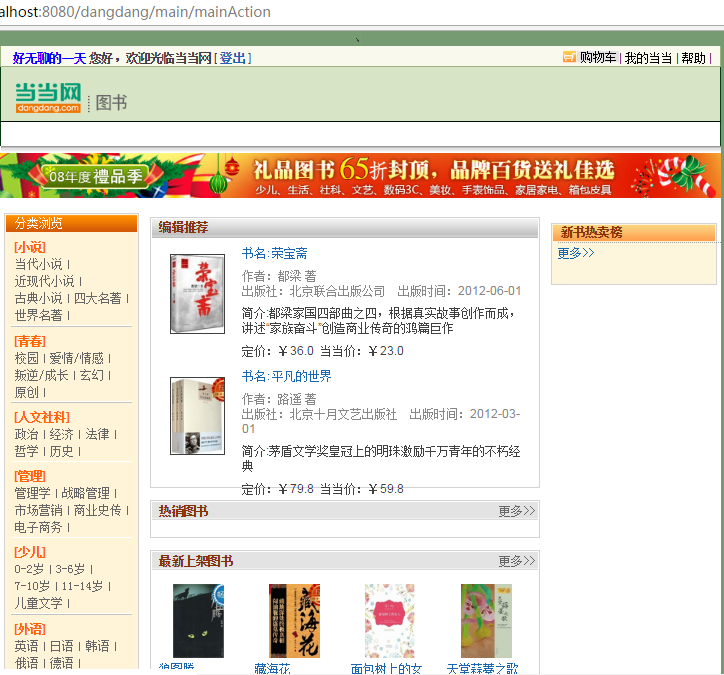Browse the 外语 category heading
The height and width of the screenshot is (675, 724).
[x=30, y=629]
